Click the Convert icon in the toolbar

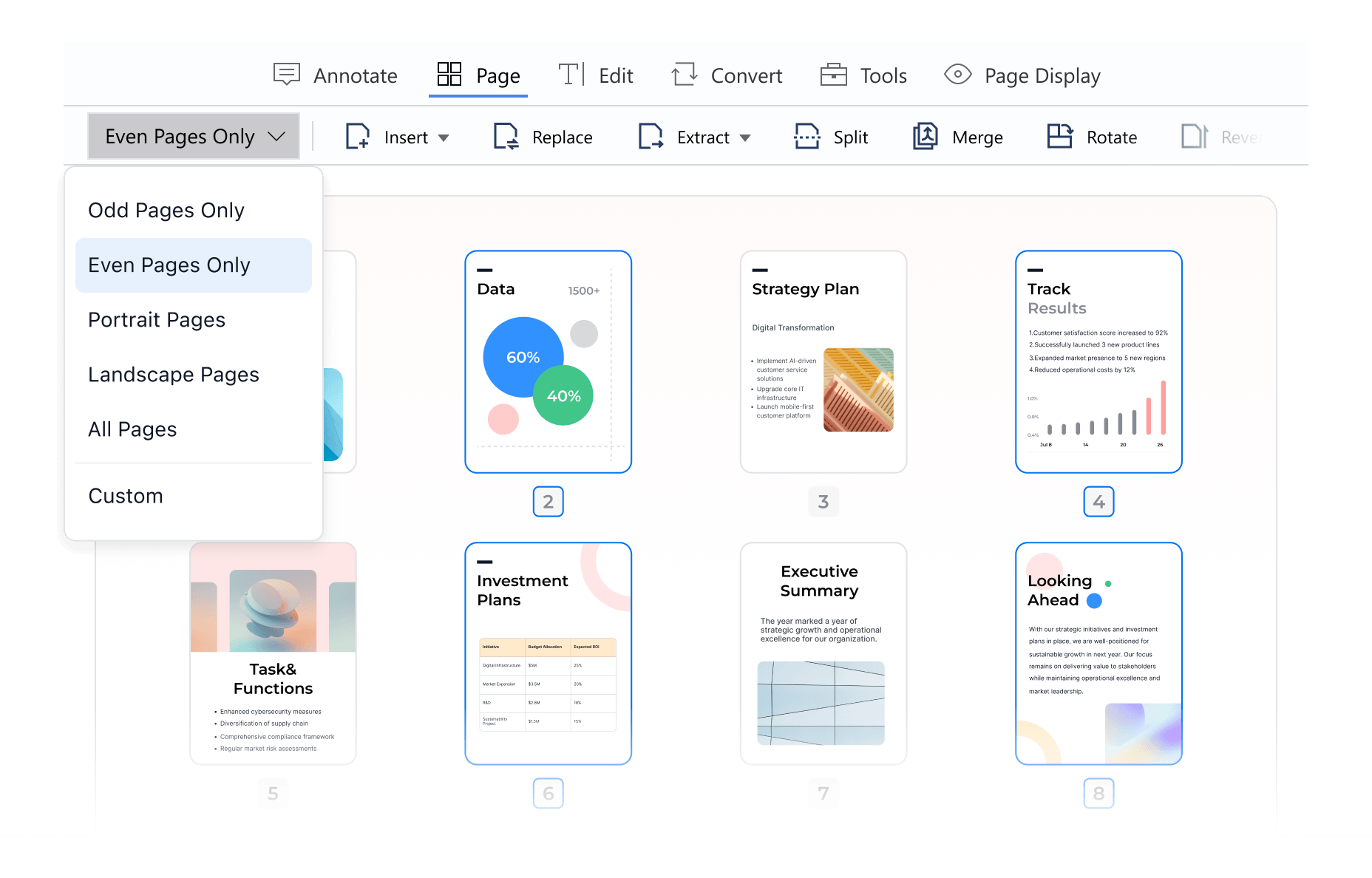[x=684, y=74]
